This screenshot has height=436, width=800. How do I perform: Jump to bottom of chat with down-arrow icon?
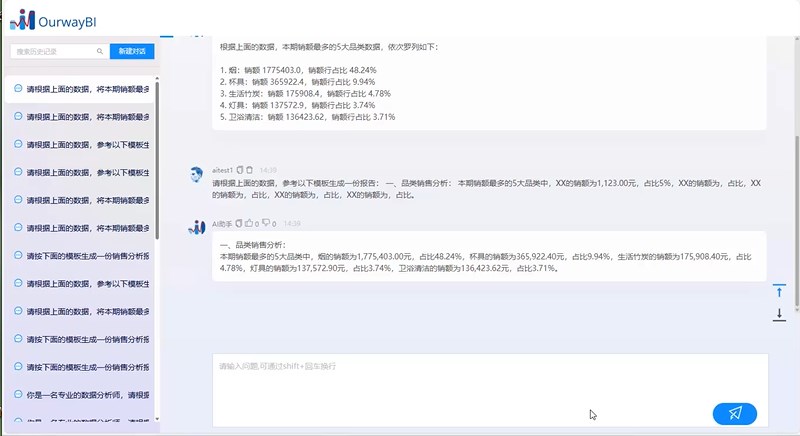click(779, 315)
